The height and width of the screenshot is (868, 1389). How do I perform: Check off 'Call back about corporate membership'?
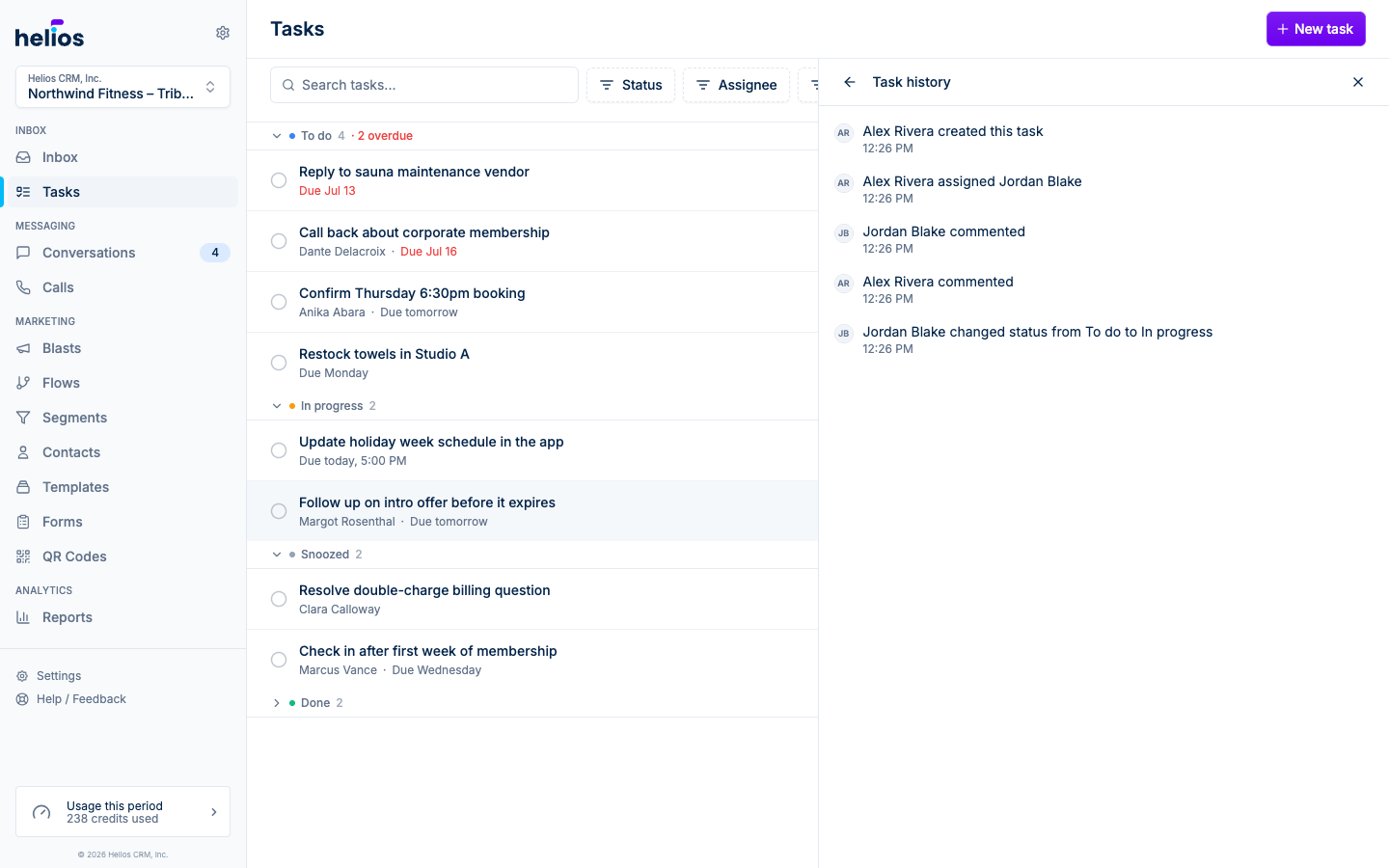(279, 241)
